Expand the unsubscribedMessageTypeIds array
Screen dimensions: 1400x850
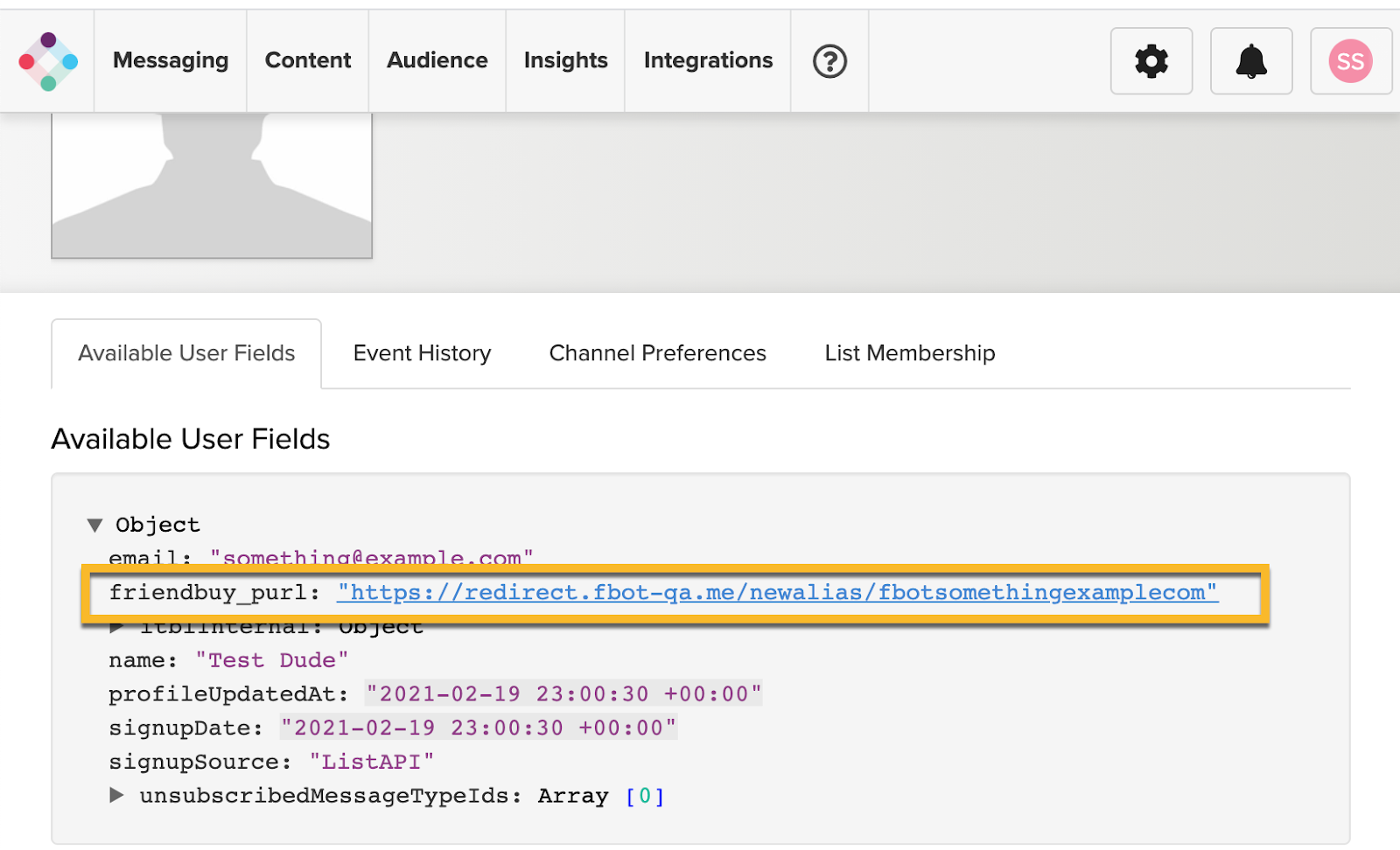(116, 795)
